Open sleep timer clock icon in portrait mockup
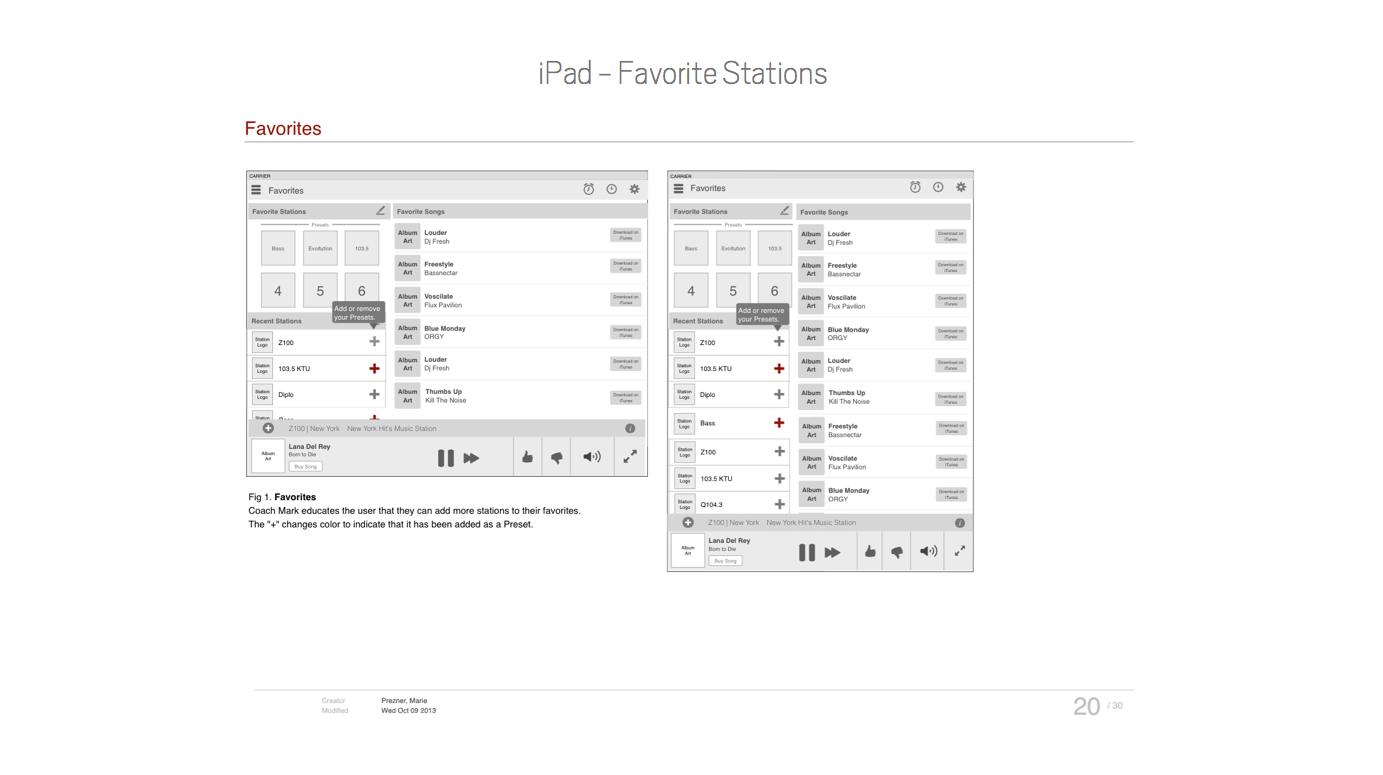1383x775 pixels. point(938,187)
